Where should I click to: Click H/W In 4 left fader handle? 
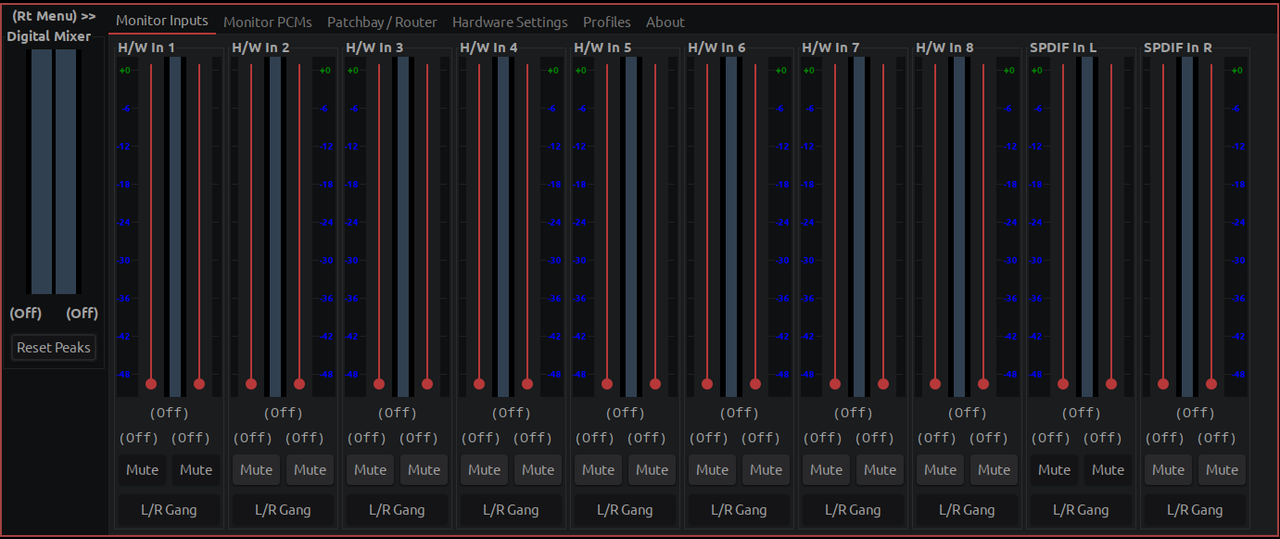point(479,383)
